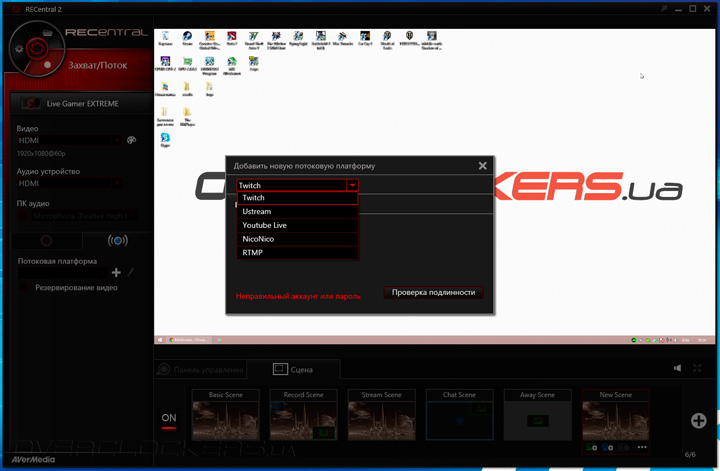Click the Проверка подлинности button
The image size is (720, 471).
(433, 292)
